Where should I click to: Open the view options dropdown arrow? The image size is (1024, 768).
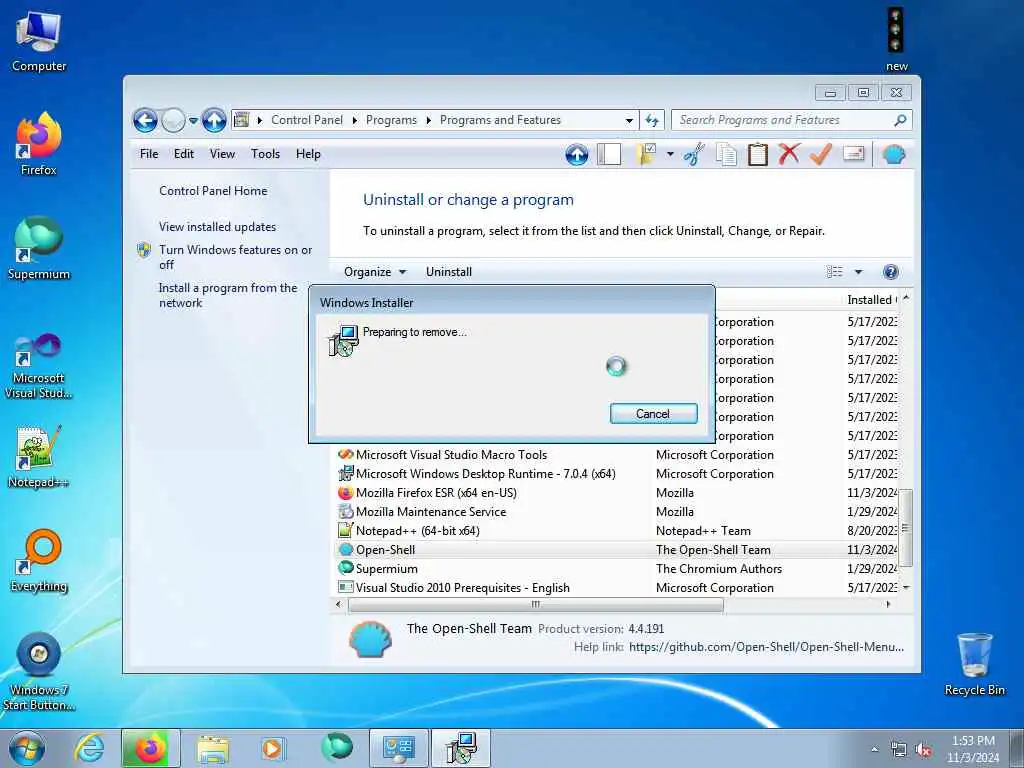[858, 272]
